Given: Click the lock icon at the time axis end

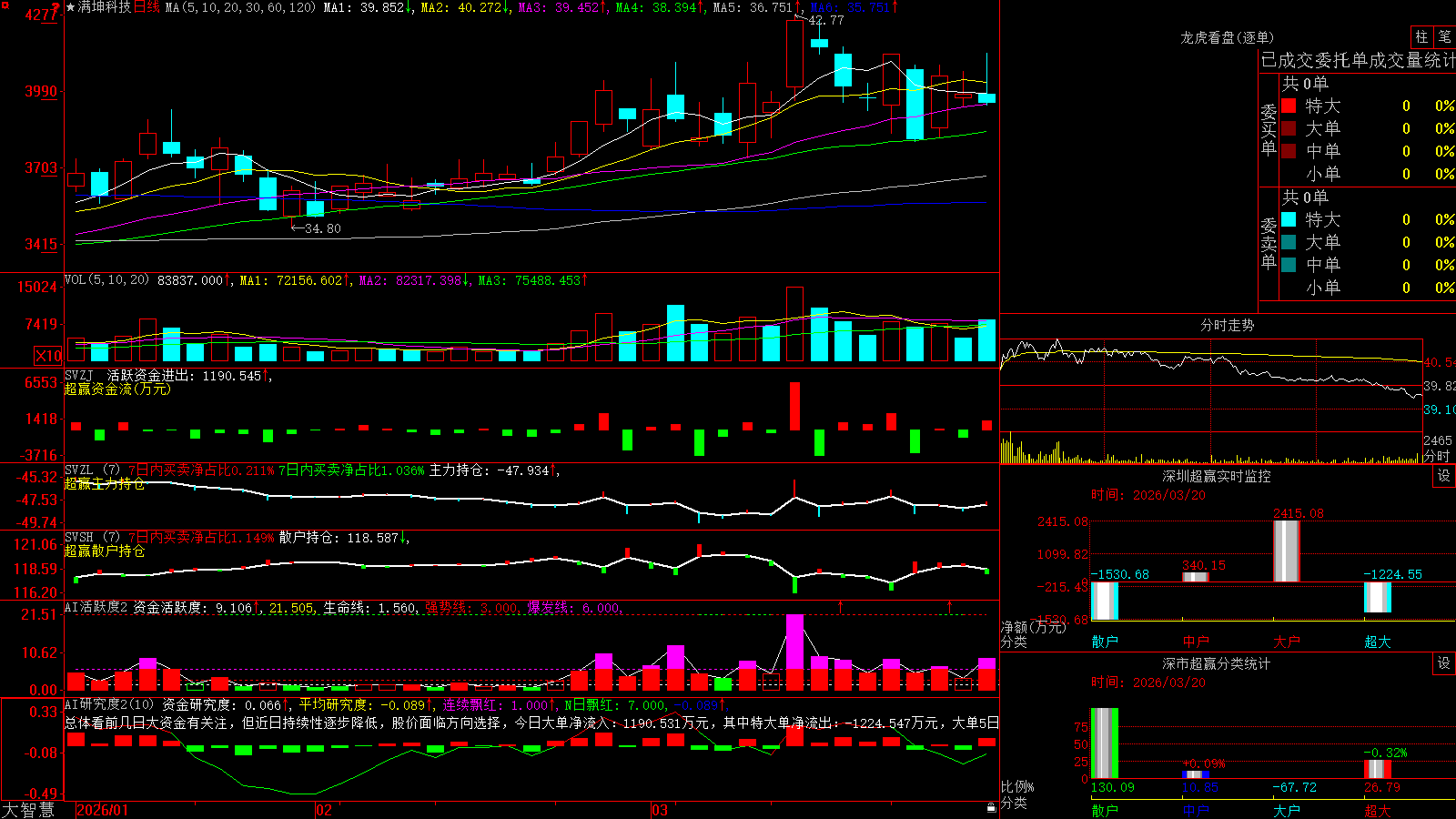Looking at the screenshot, I should tap(992, 807).
